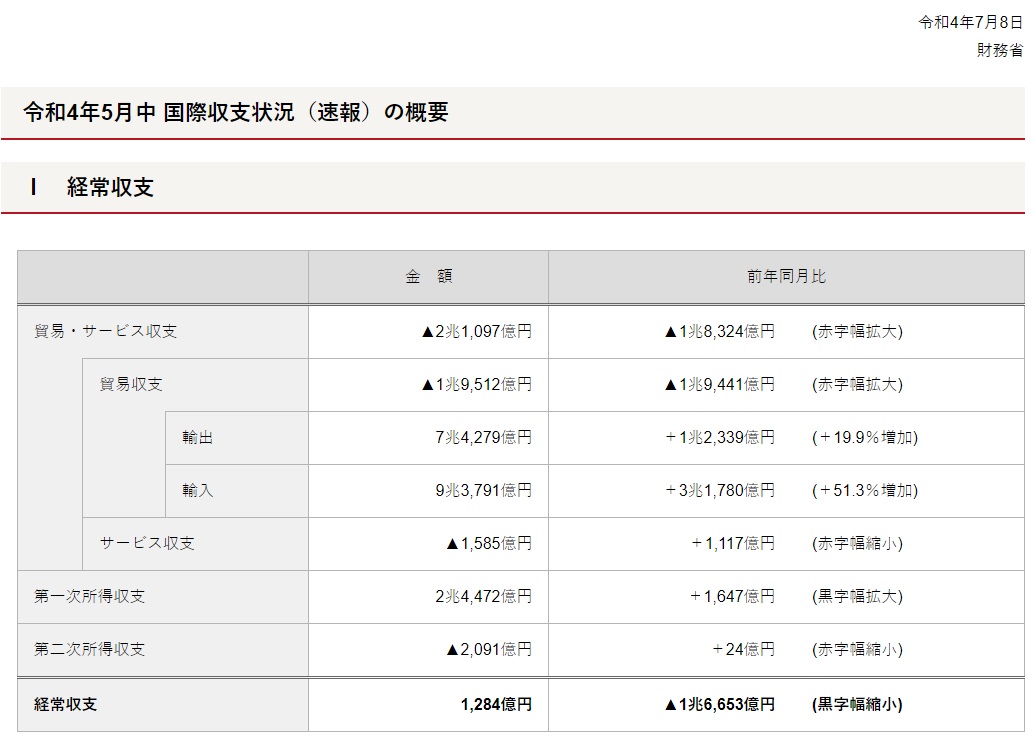The height and width of the screenshot is (746, 1034).
Task: Click the ▲2兆1,097億円 amount cell
Action: point(476,331)
